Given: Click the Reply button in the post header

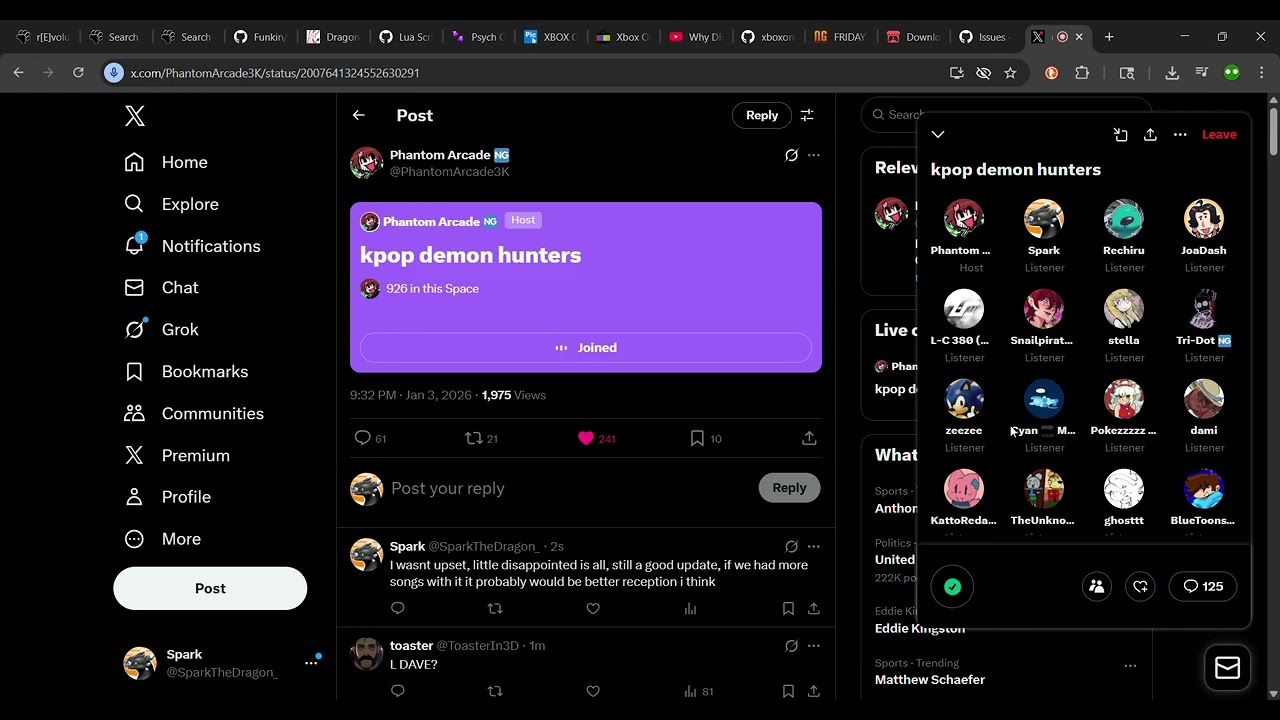Looking at the screenshot, I should point(762,116).
